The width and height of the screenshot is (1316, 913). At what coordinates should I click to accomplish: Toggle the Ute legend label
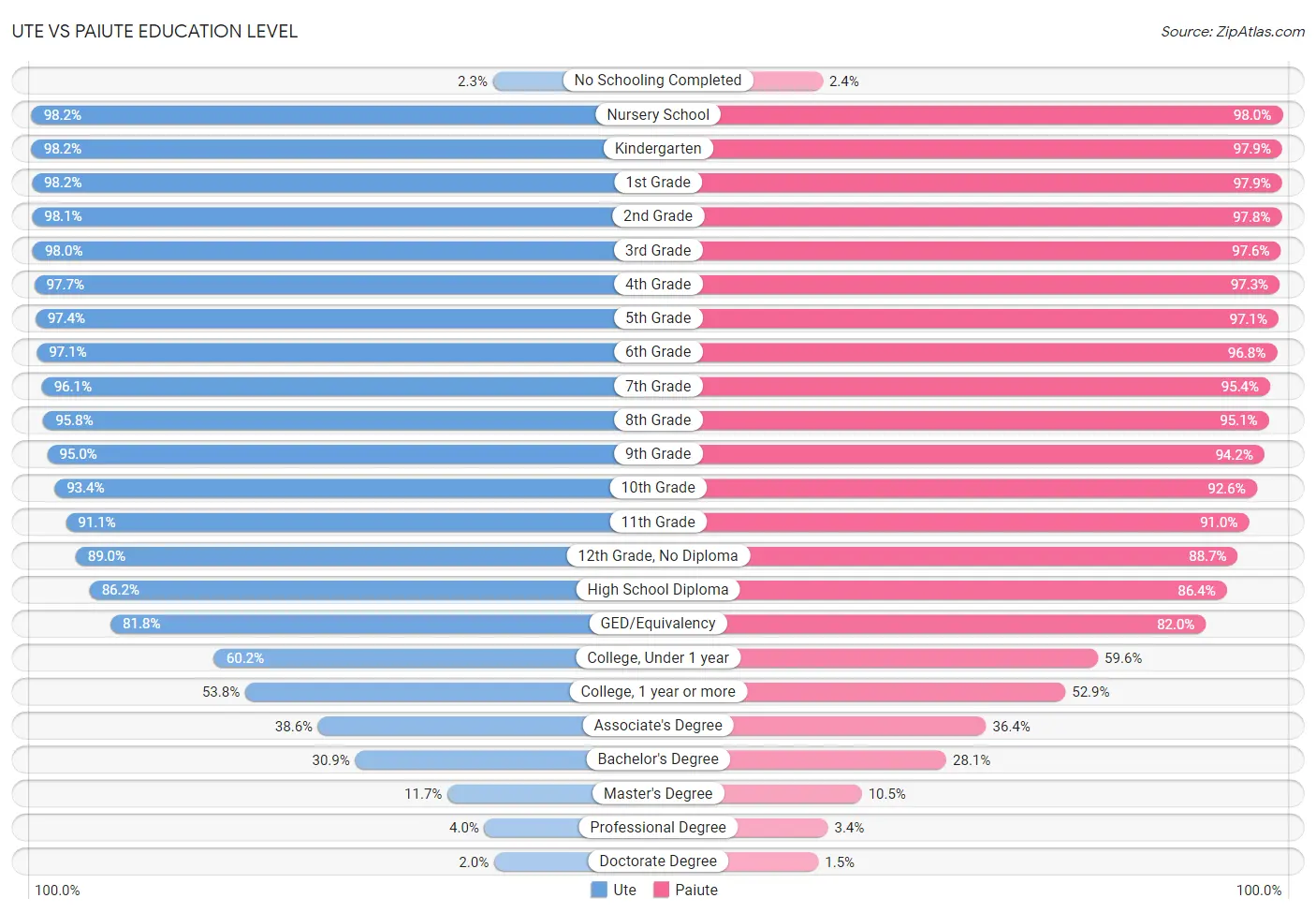click(x=624, y=890)
